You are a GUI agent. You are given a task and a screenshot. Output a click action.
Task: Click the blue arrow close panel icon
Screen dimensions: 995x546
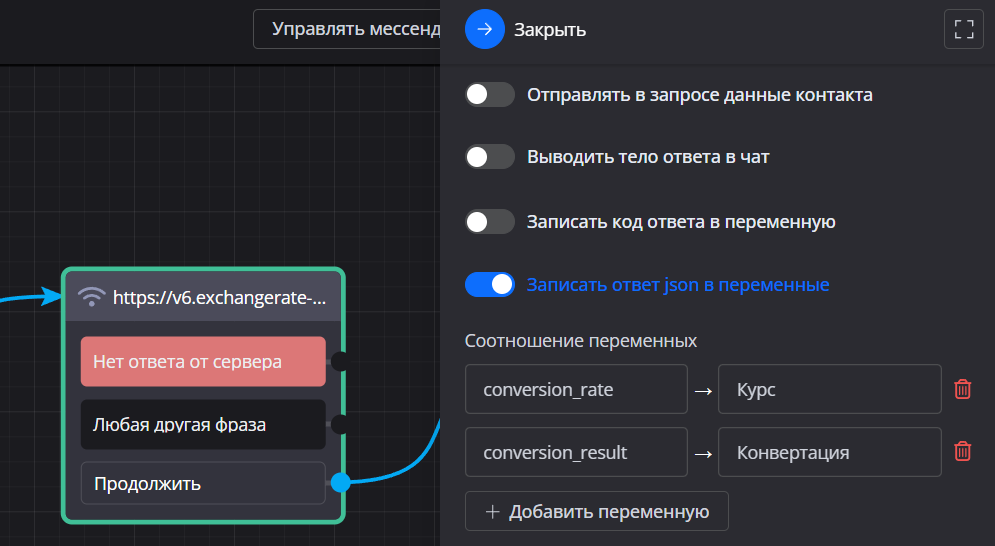(x=485, y=29)
